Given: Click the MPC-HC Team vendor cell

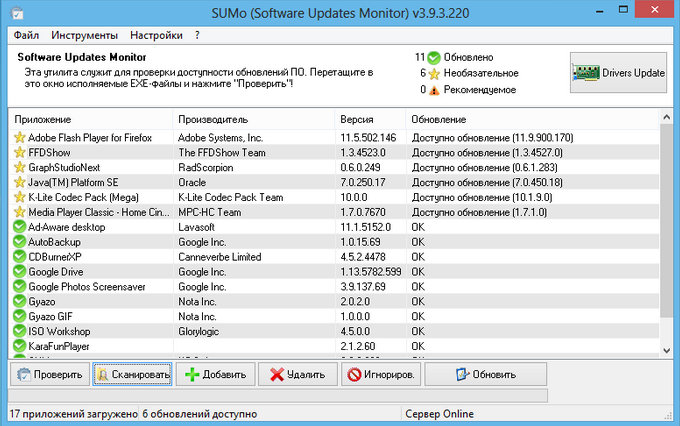Looking at the screenshot, I should tap(209, 212).
